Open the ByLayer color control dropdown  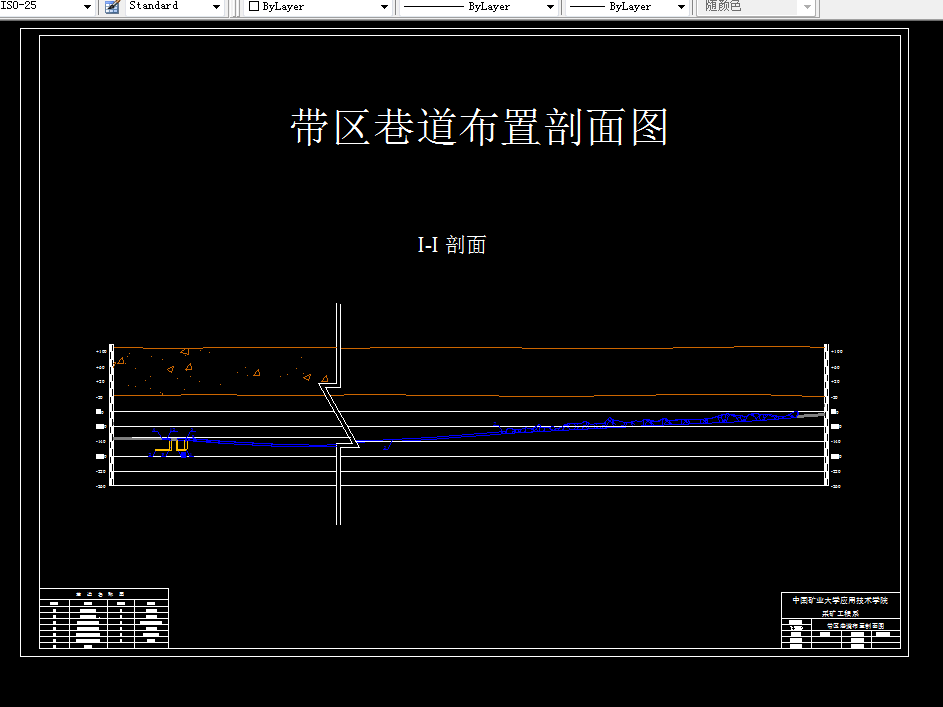pyautogui.click(x=384, y=7)
